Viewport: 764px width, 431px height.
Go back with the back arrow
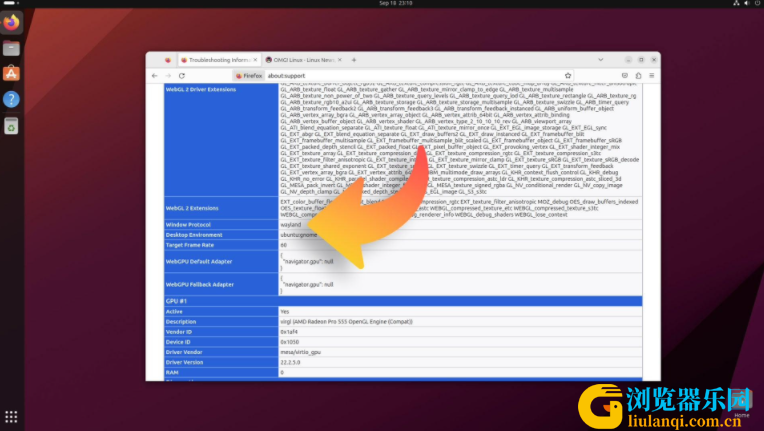pyautogui.click(x=154, y=75)
